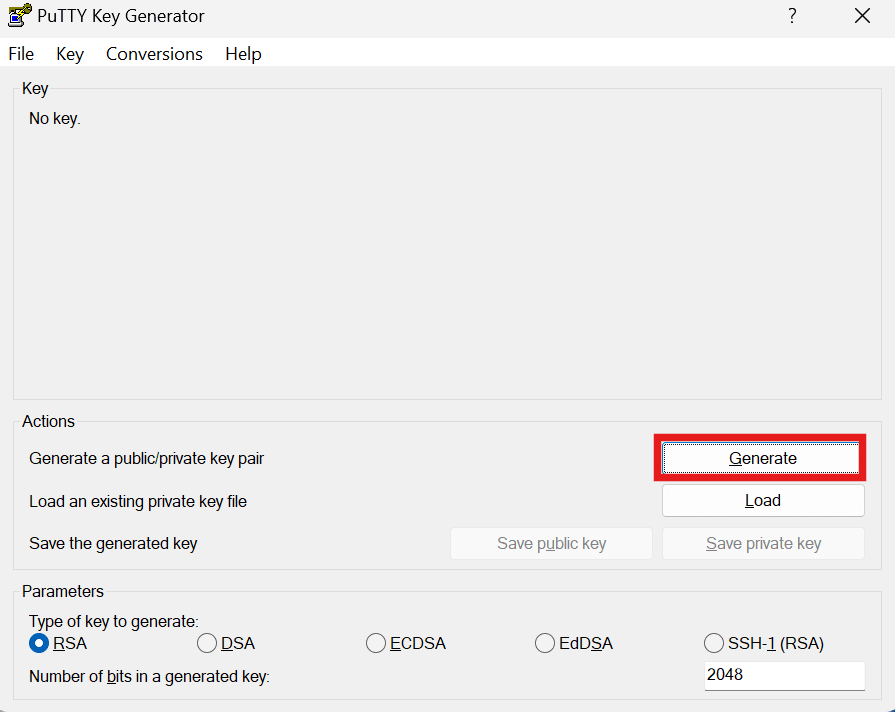
Task: Open the Key menu
Action: pos(70,54)
